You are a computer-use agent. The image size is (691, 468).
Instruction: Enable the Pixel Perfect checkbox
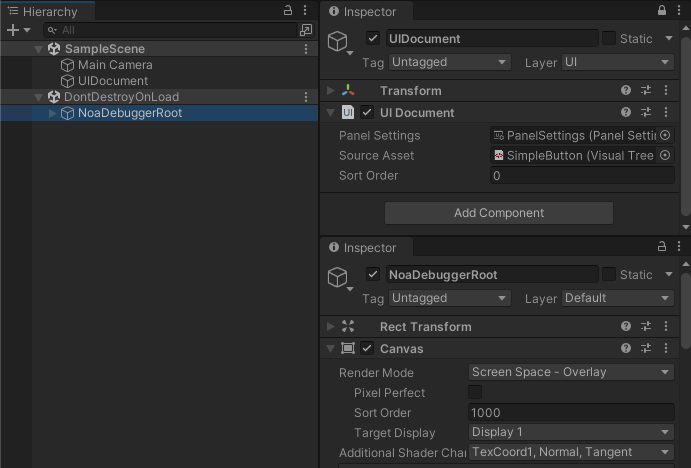[475, 392]
